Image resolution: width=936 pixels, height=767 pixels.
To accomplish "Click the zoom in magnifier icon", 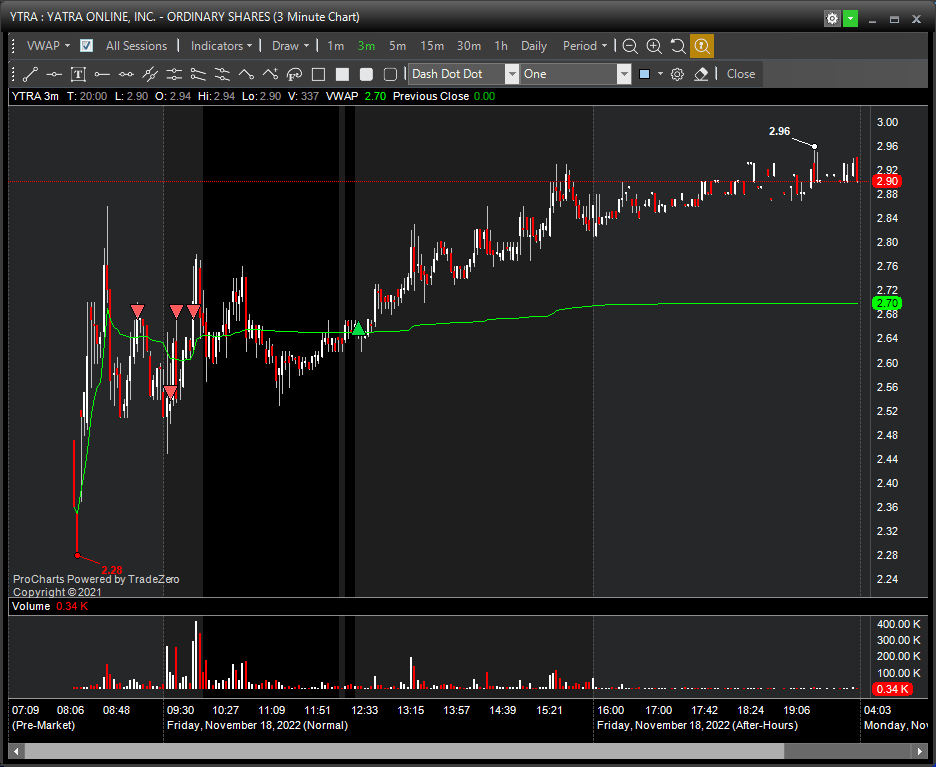I will (654, 46).
